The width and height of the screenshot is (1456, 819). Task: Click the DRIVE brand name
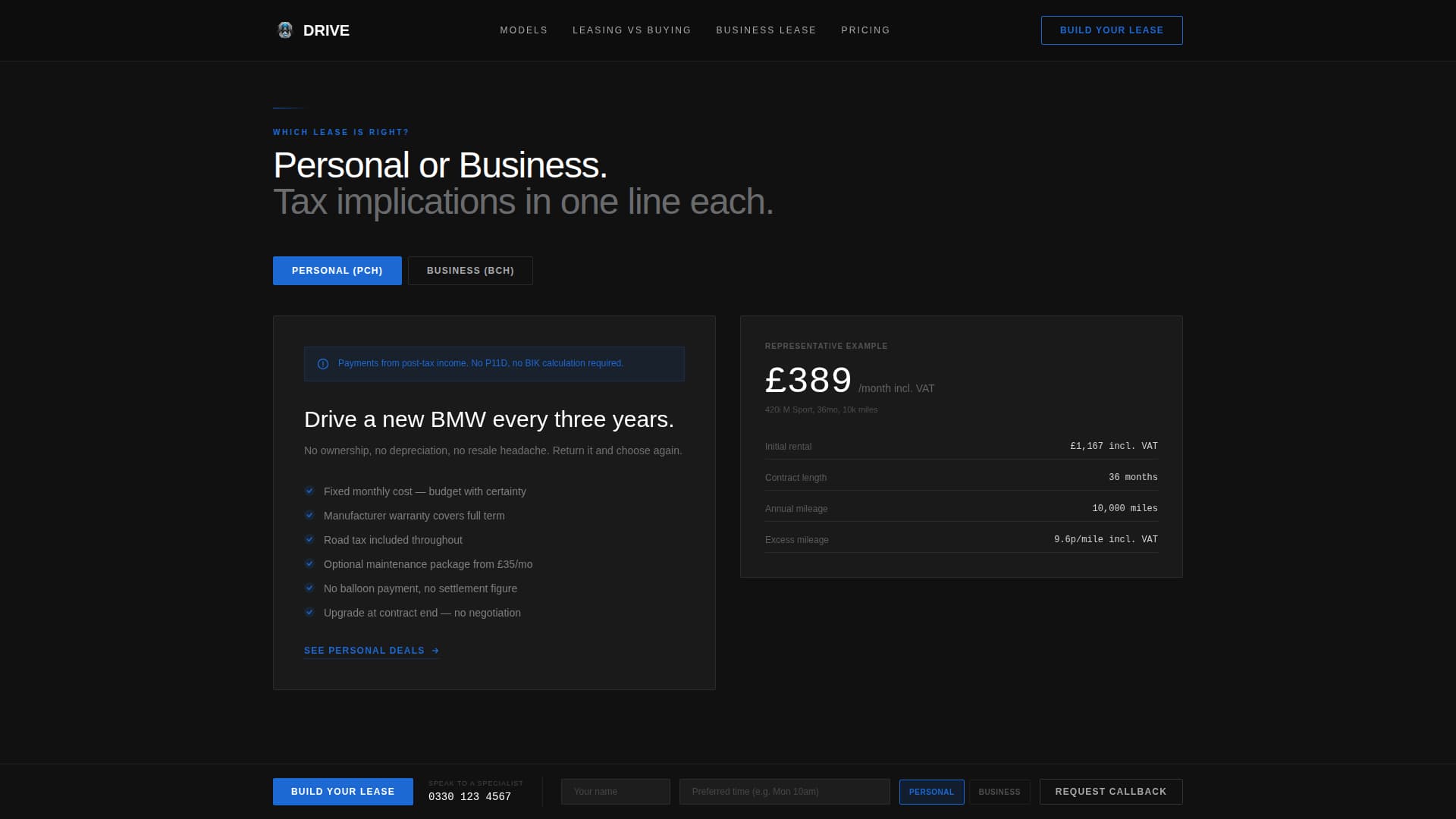pos(326,30)
